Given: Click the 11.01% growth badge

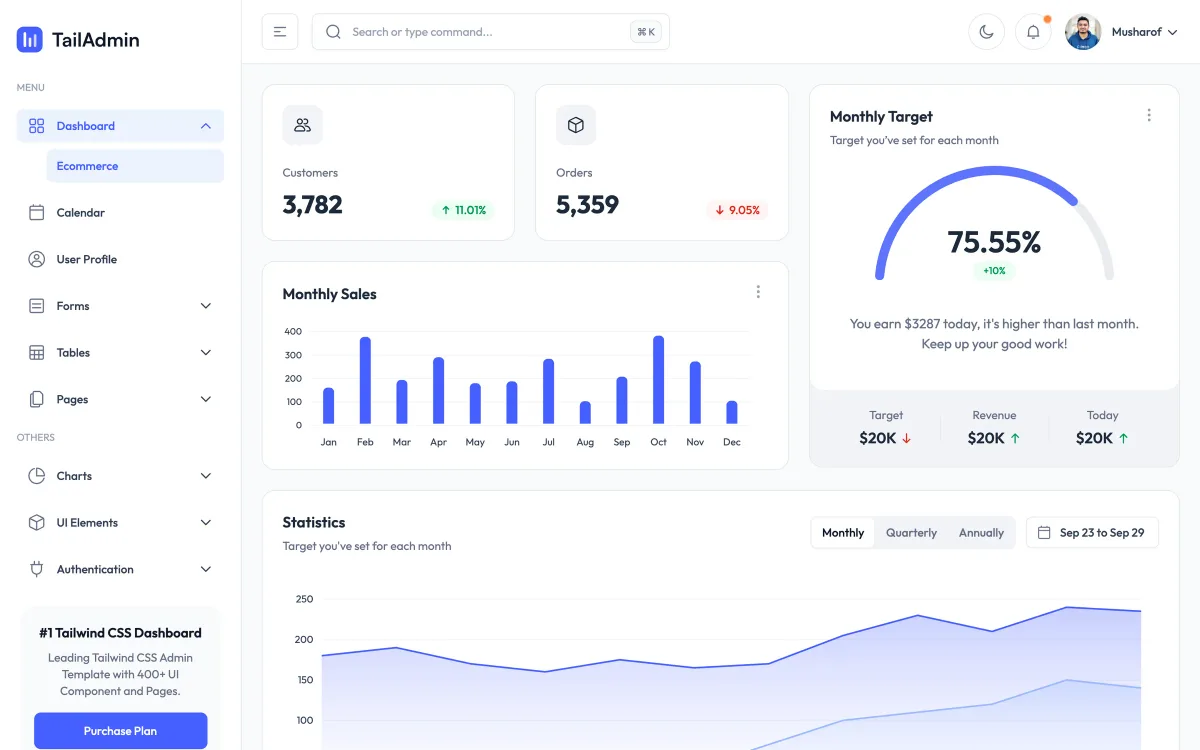Looking at the screenshot, I should pyautogui.click(x=463, y=210).
